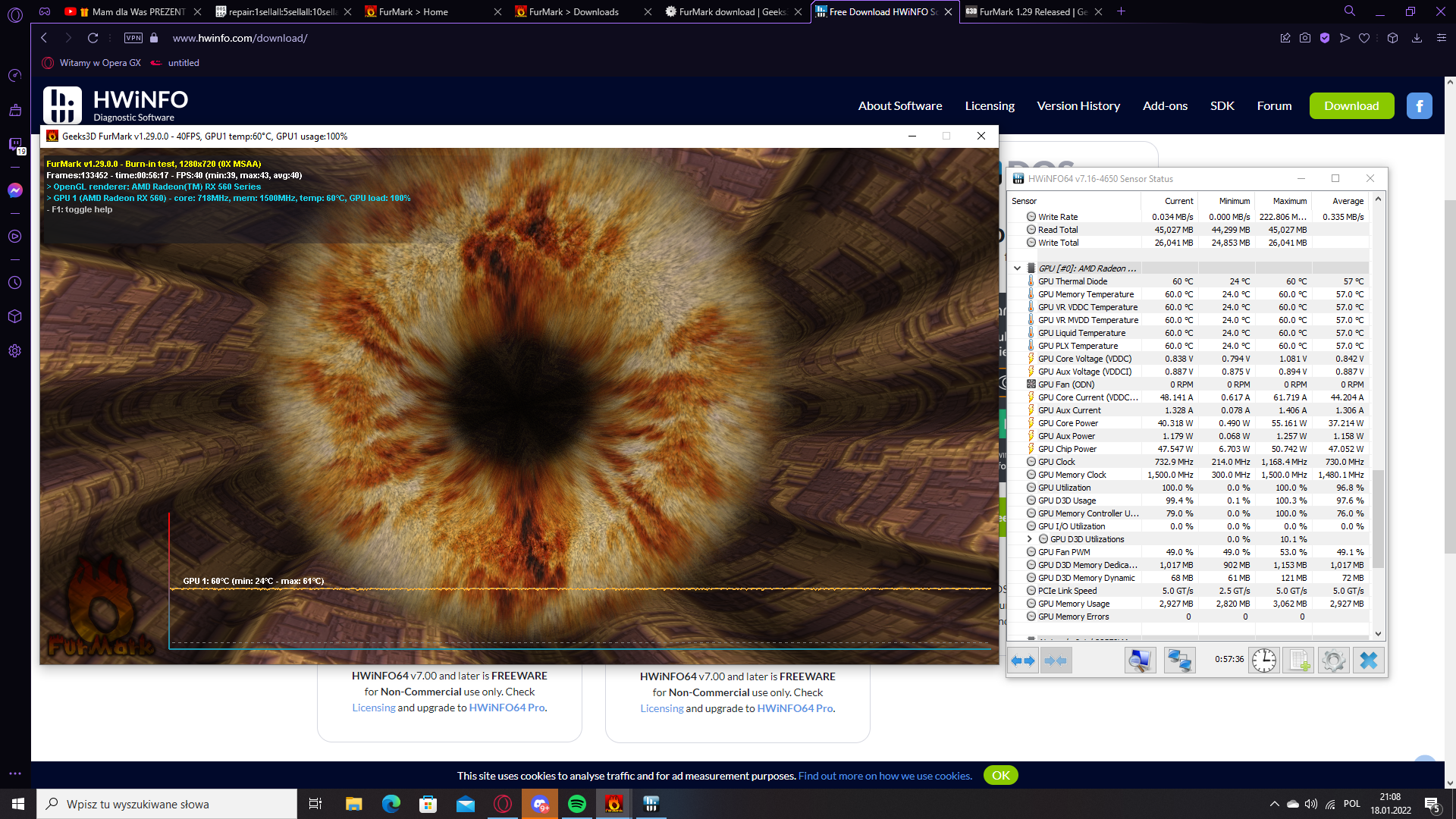Expand the GPU D3D Utilizations row
This screenshot has width=1456, height=819.
pyautogui.click(x=1029, y=539)
